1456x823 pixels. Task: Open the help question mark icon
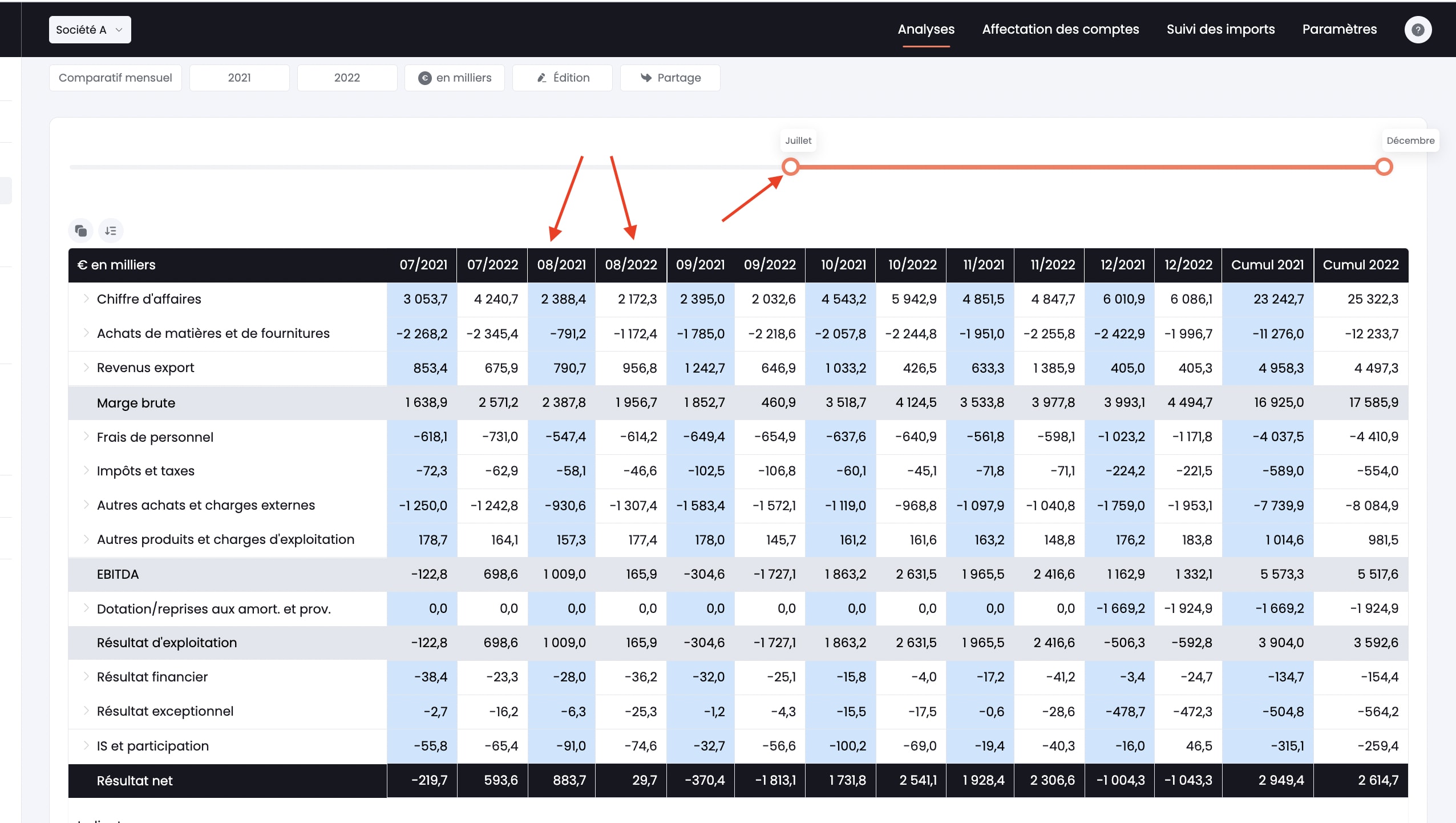[x=1418, y=30]
